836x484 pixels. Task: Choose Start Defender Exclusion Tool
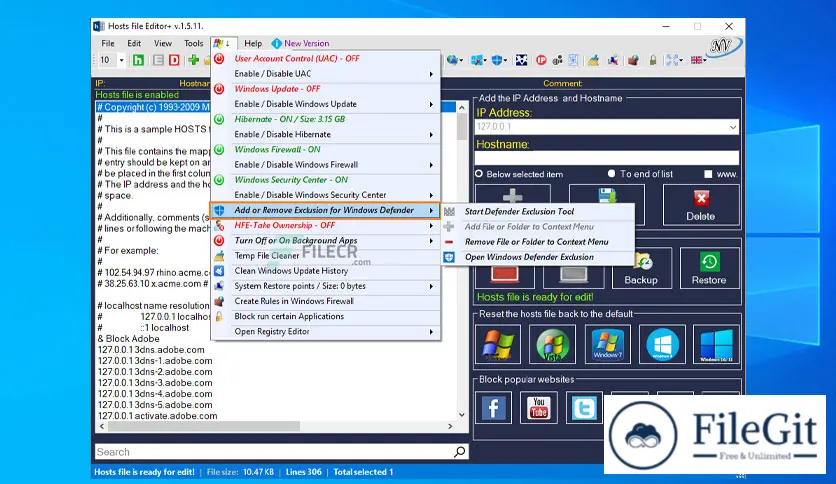tap(538, 212)
